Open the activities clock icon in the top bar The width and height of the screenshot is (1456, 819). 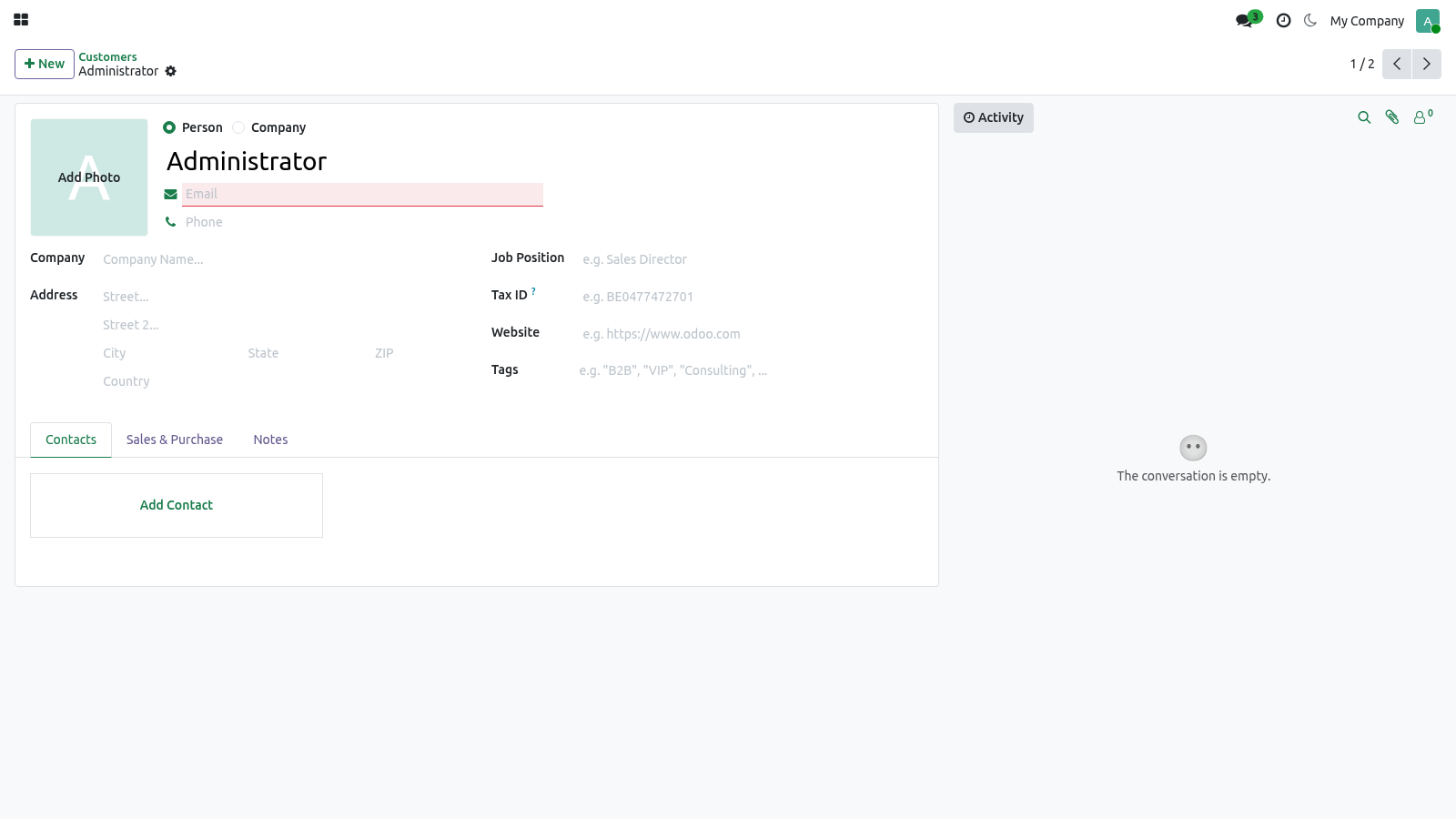click(x=1283, y=20)
